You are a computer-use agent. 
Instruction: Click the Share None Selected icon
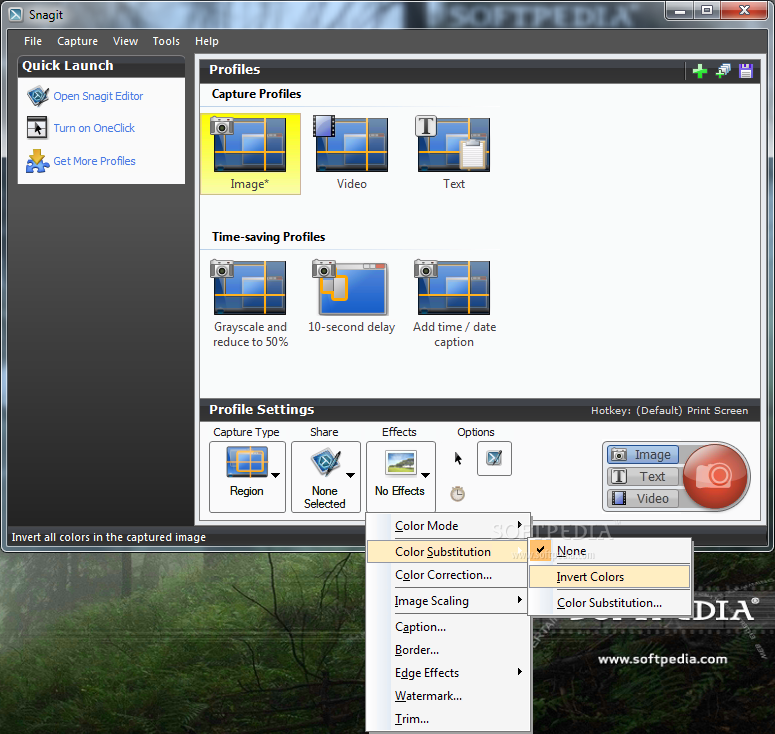[325, 462]
